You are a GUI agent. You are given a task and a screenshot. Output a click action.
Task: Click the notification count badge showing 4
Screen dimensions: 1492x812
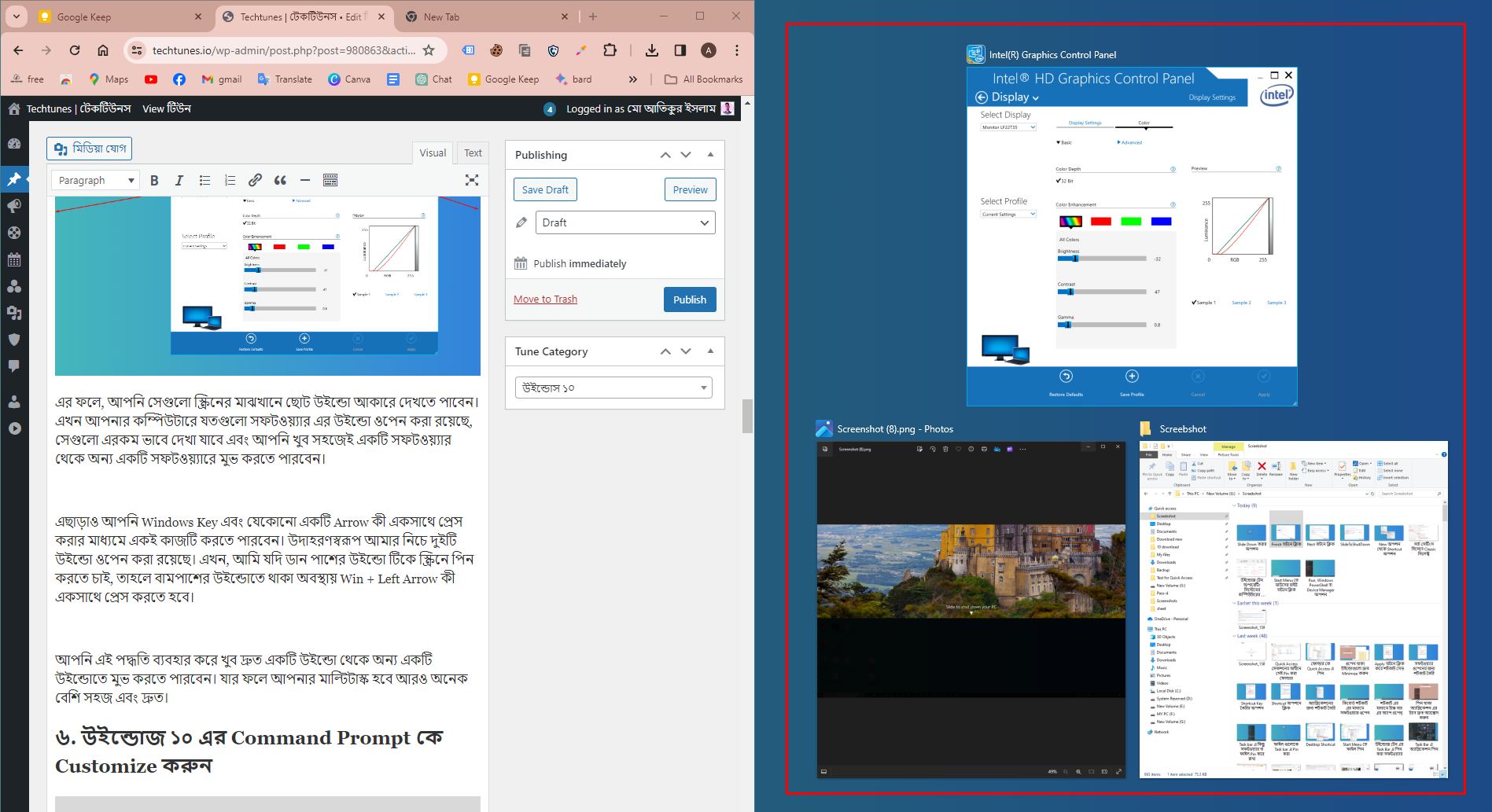550,109
